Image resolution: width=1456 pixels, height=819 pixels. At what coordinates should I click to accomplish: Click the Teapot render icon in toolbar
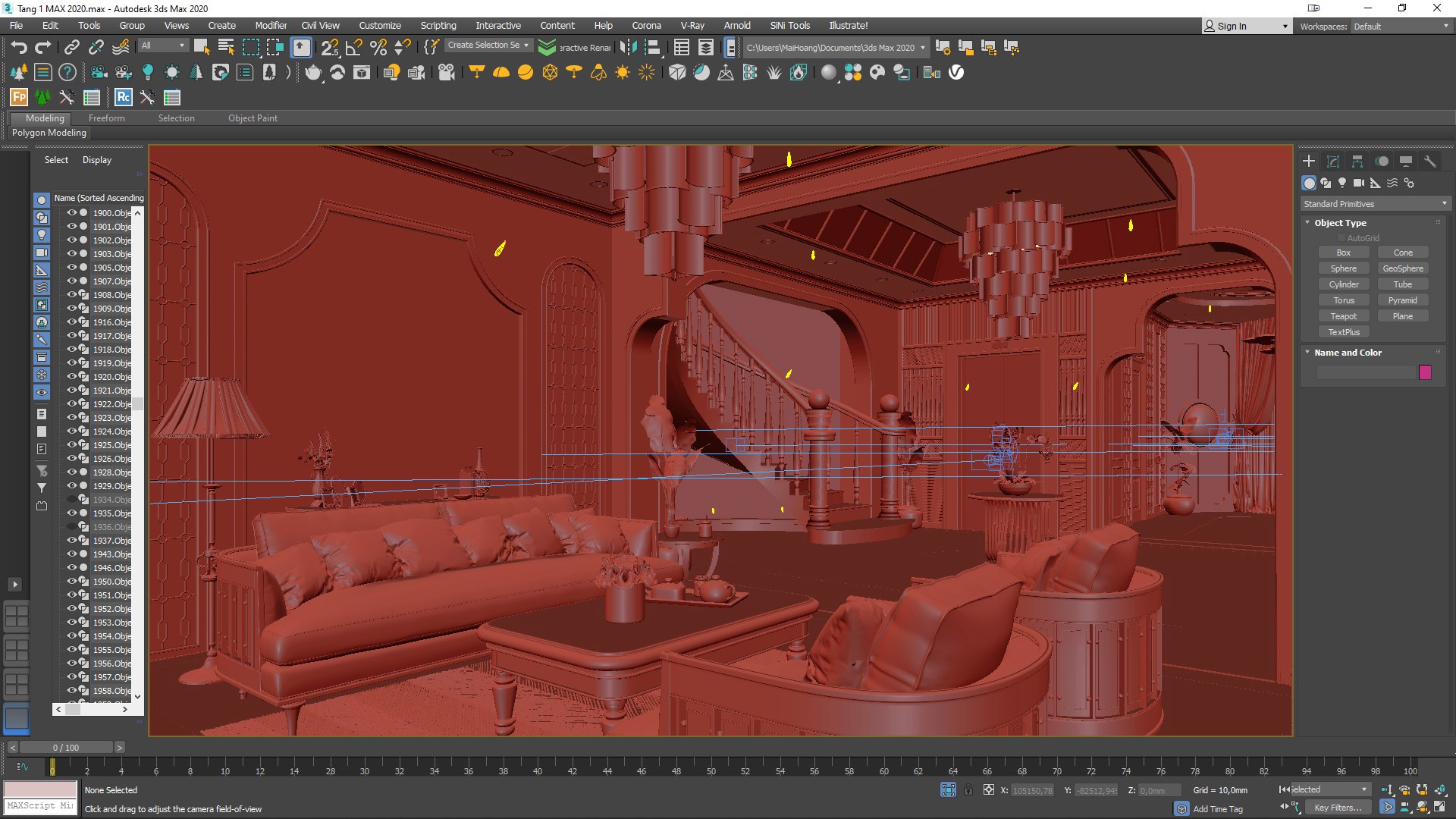point(313,73)
